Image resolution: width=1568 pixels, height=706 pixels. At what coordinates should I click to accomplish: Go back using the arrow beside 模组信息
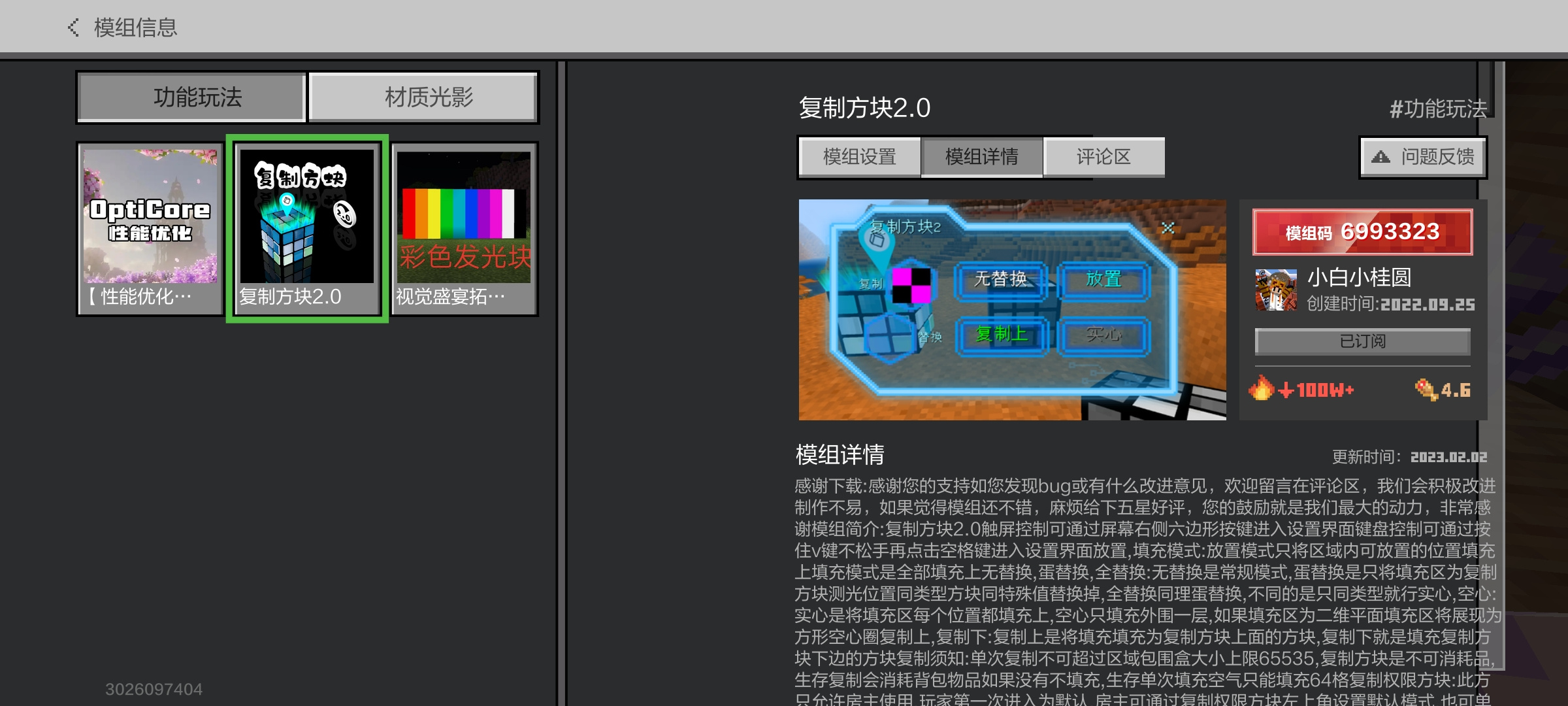click(x=73, y=27)
